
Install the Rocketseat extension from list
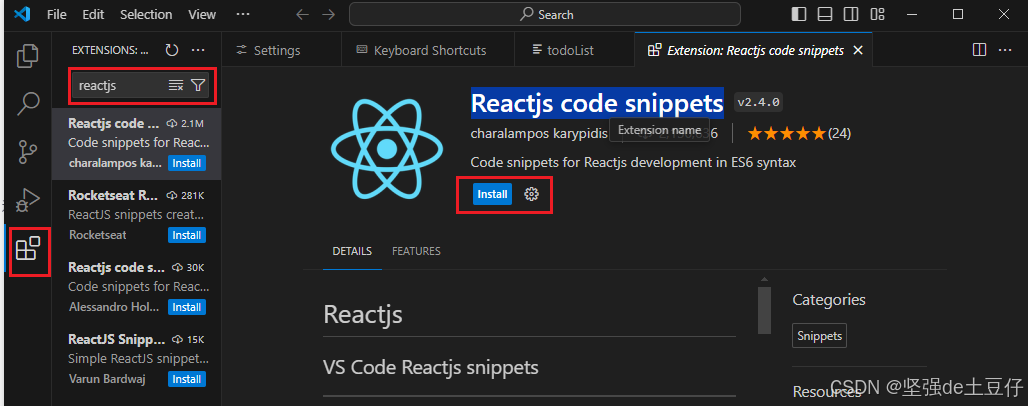point(187,235)
